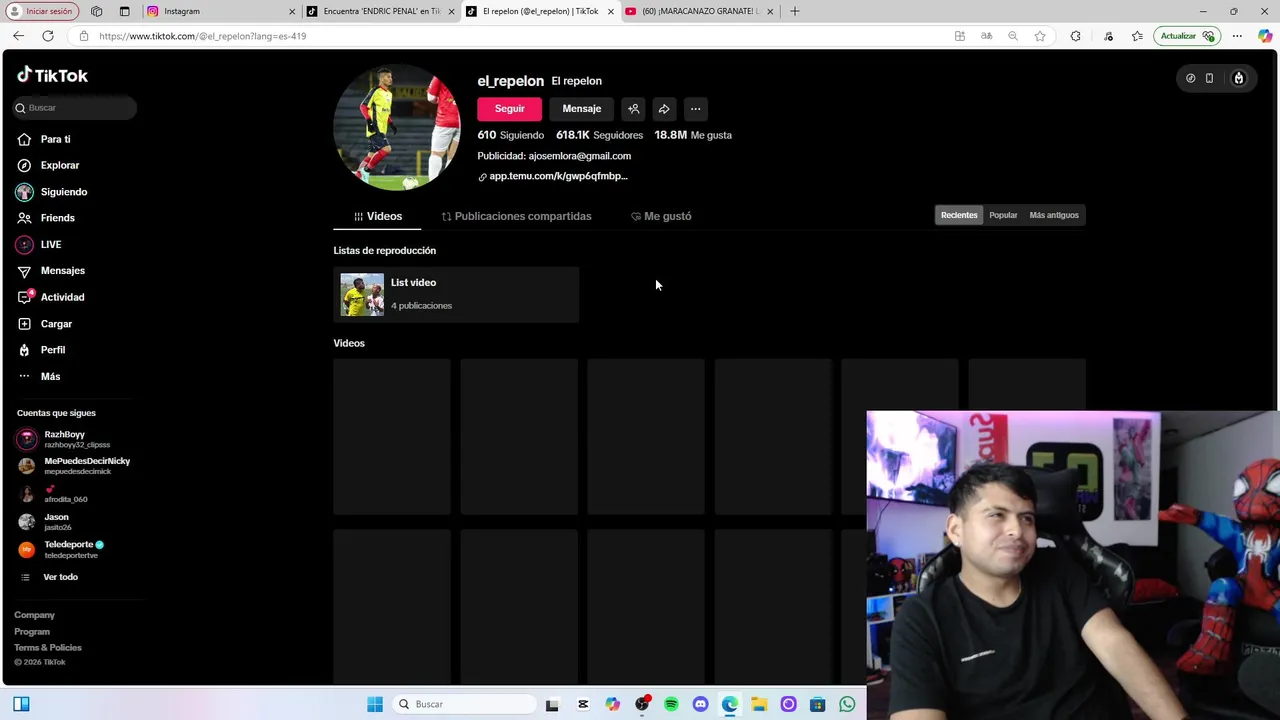Viewport: 1280px width, 720px height.
Task: Switch to MARACANAZO GRANATE YouTube tab
Action: tap(700, 11)
